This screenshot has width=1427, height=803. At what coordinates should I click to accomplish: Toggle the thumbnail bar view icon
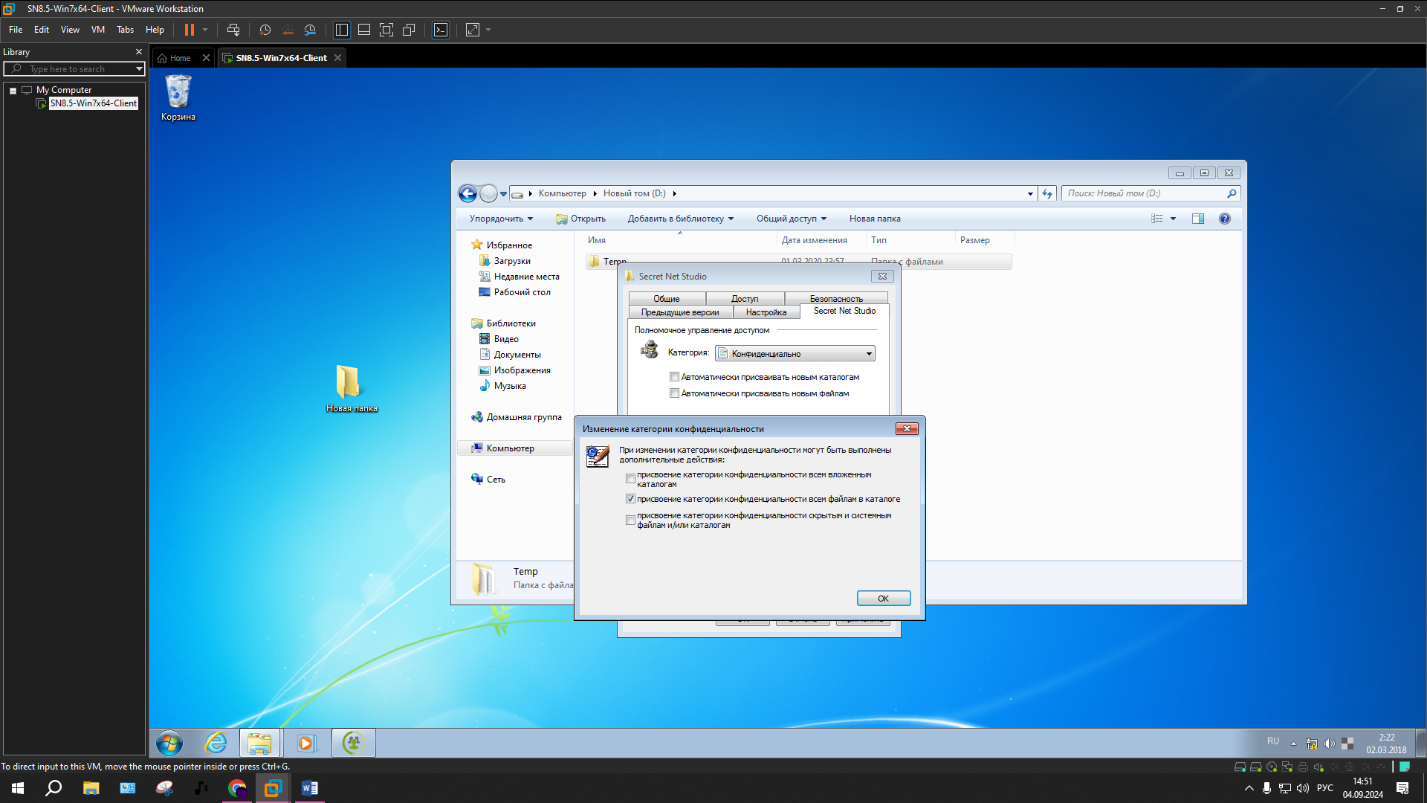coord(364,30)
